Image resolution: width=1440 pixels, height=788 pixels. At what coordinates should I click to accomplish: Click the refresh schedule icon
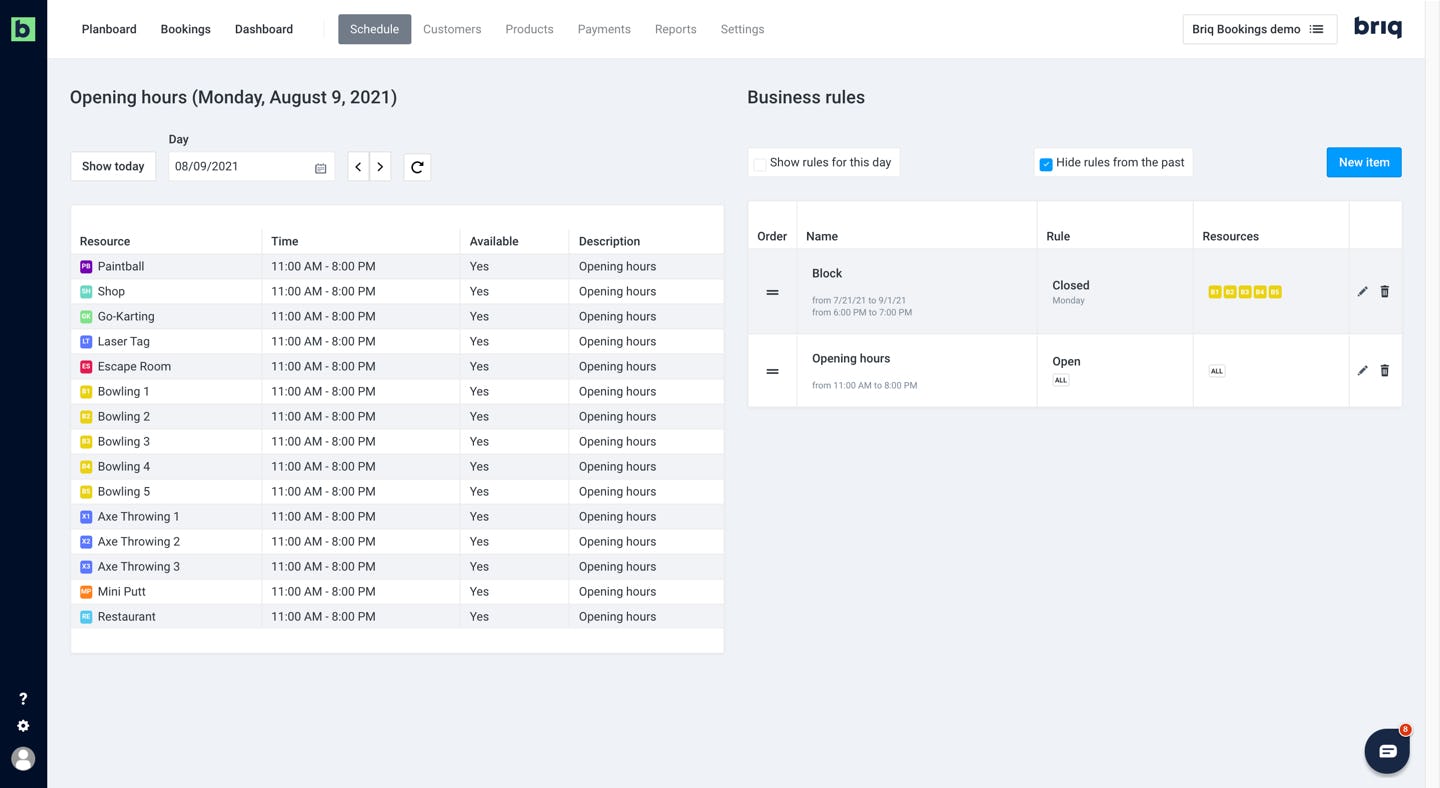click(x=417, y=166)
